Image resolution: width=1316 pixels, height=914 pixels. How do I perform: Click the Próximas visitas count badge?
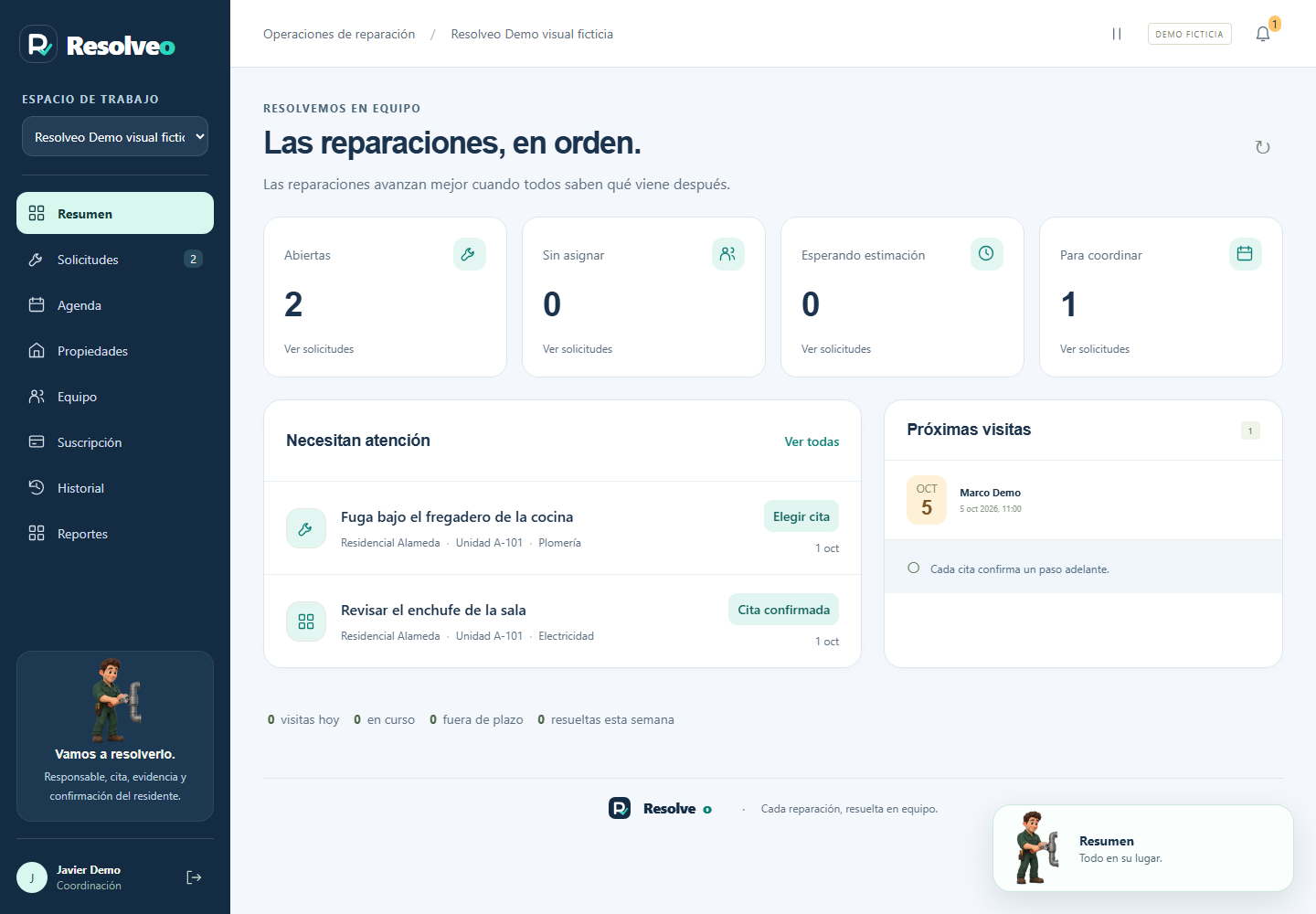click(1250, 430)
